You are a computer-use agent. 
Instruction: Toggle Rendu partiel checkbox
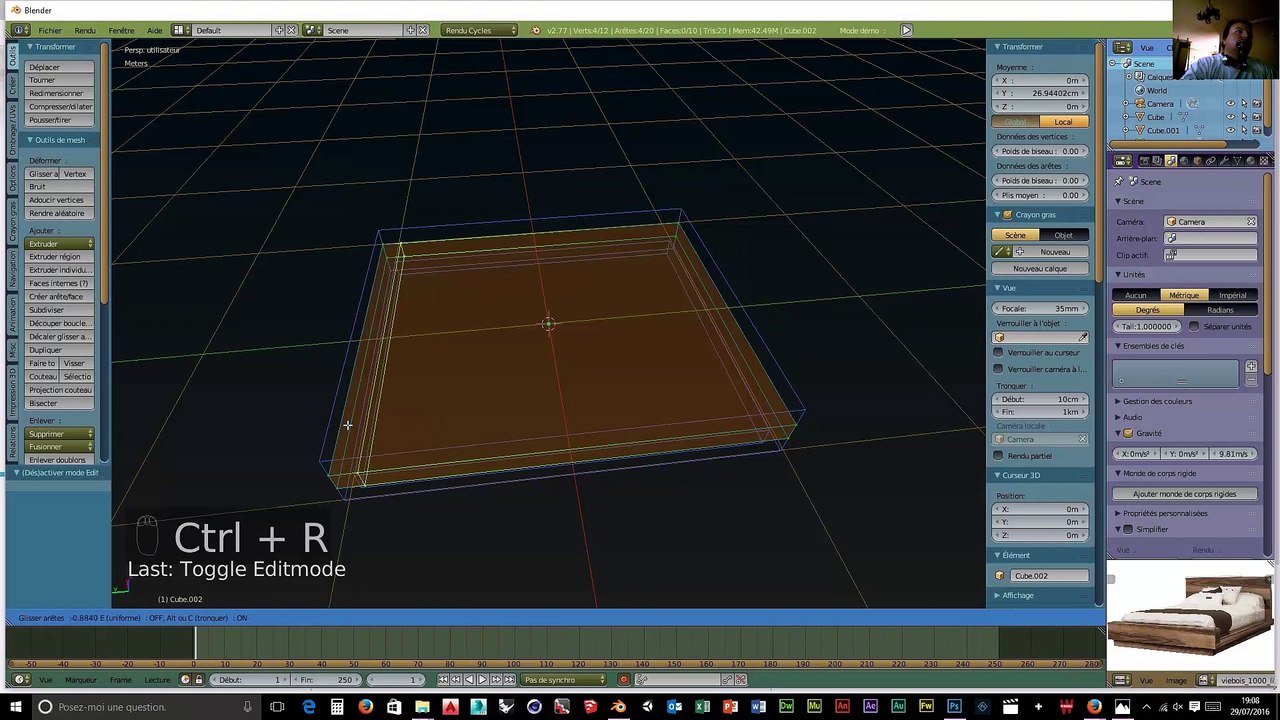click(998, 456)
